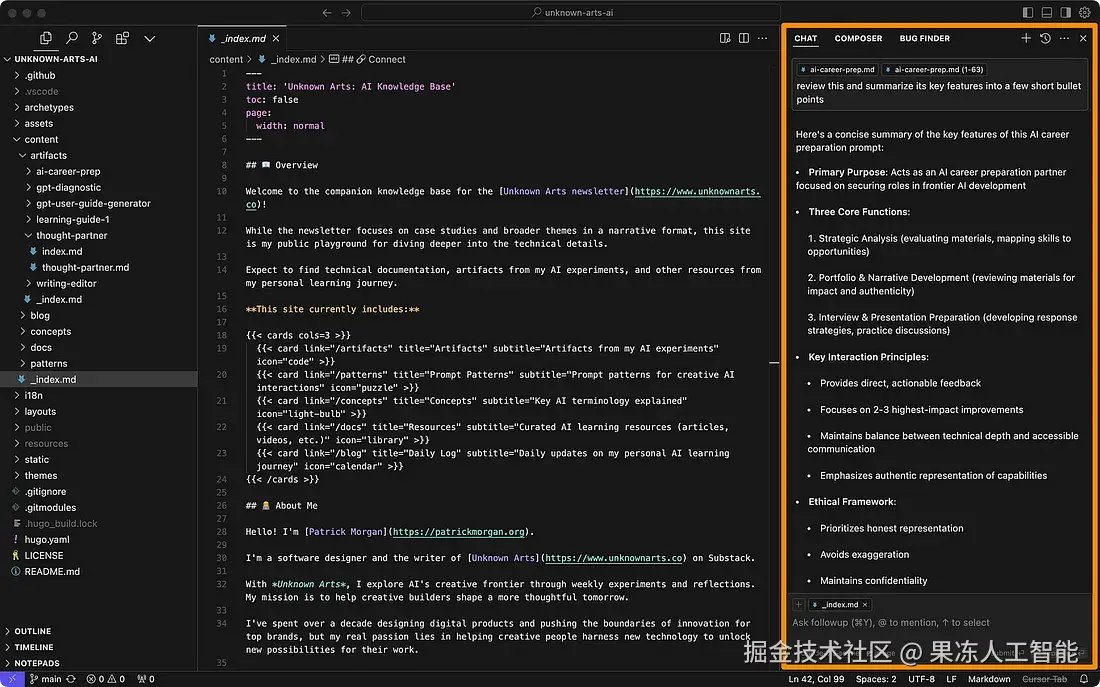Expand the TIMELINE section

coord(98,647)
